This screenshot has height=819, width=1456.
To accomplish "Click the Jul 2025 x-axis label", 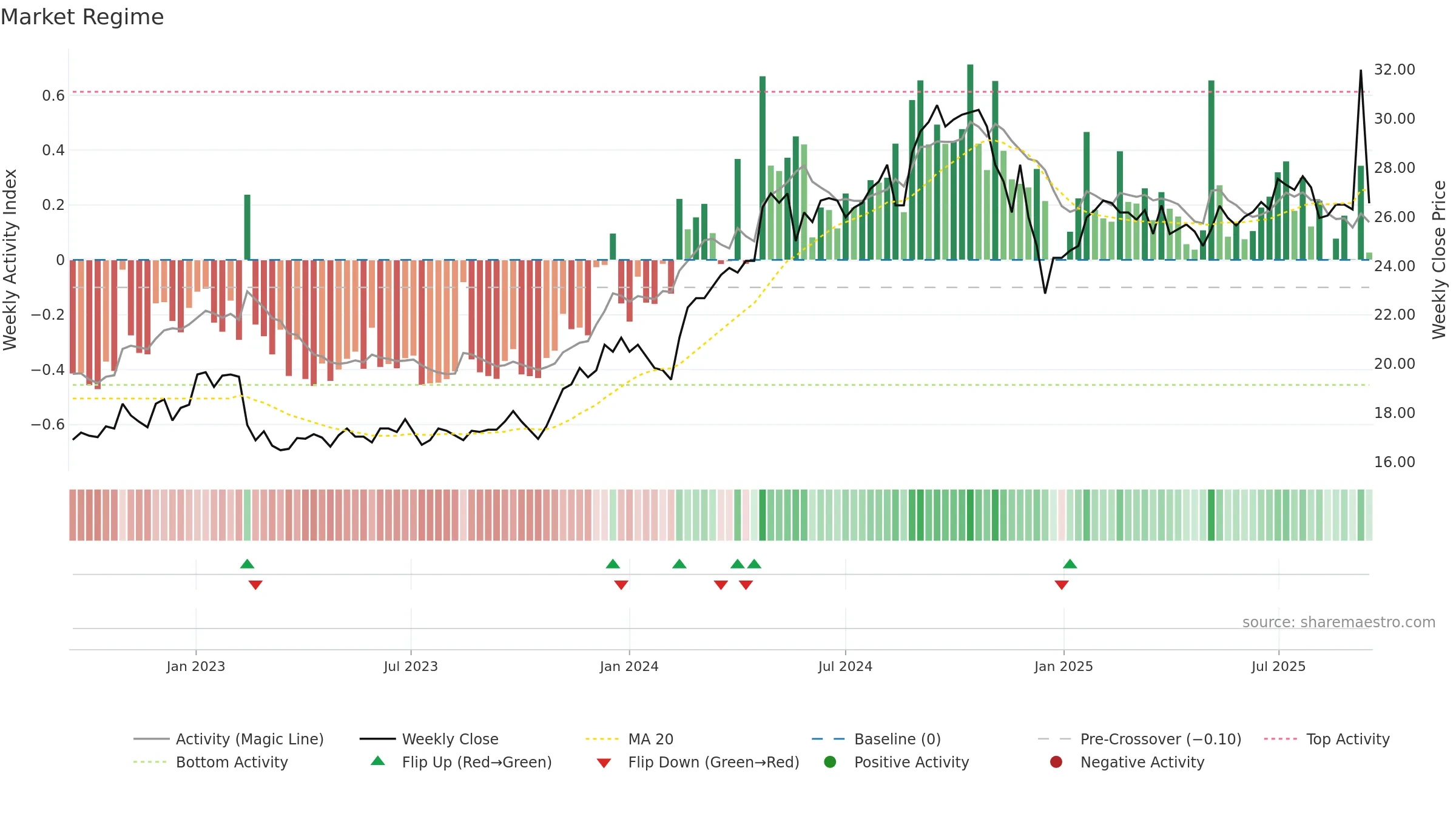I will (x=1278, y=667).
